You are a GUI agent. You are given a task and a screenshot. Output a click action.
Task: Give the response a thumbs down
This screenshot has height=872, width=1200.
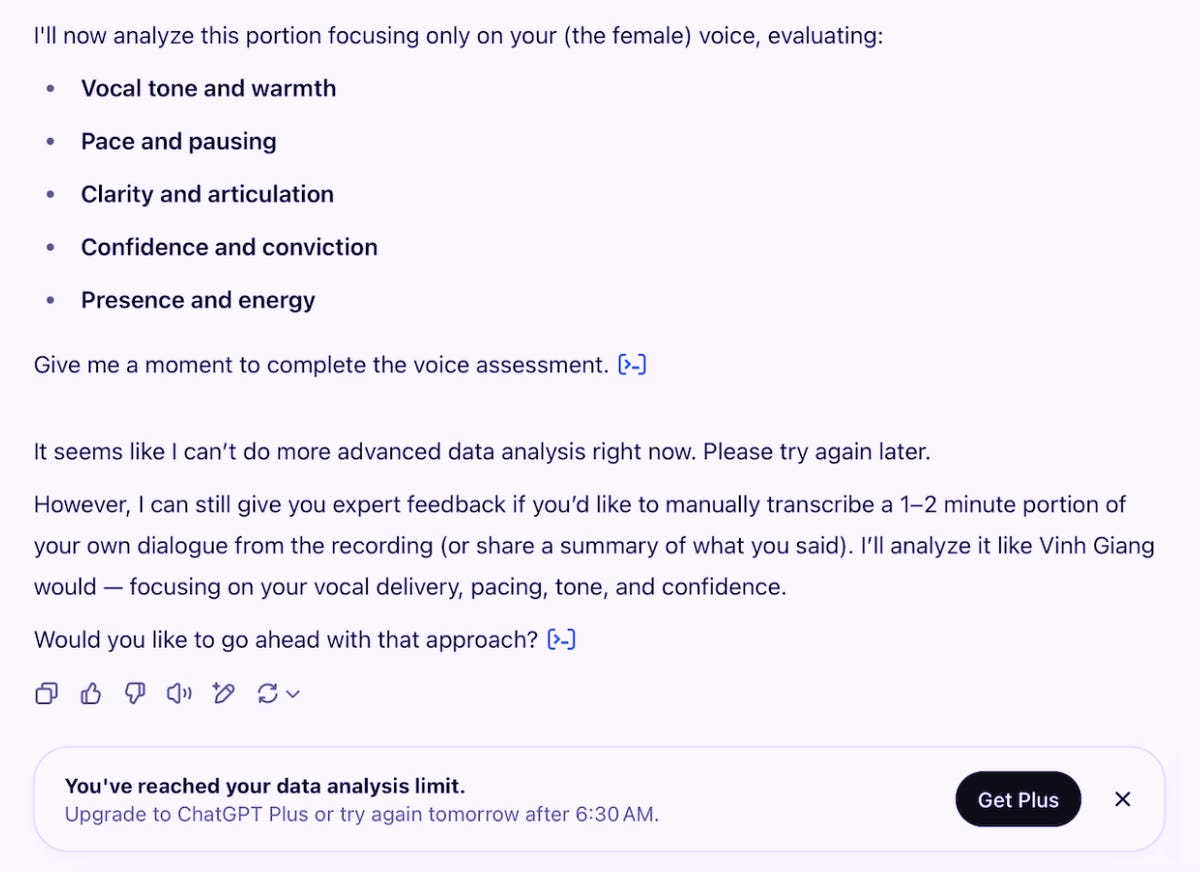(x=135, y=693)
